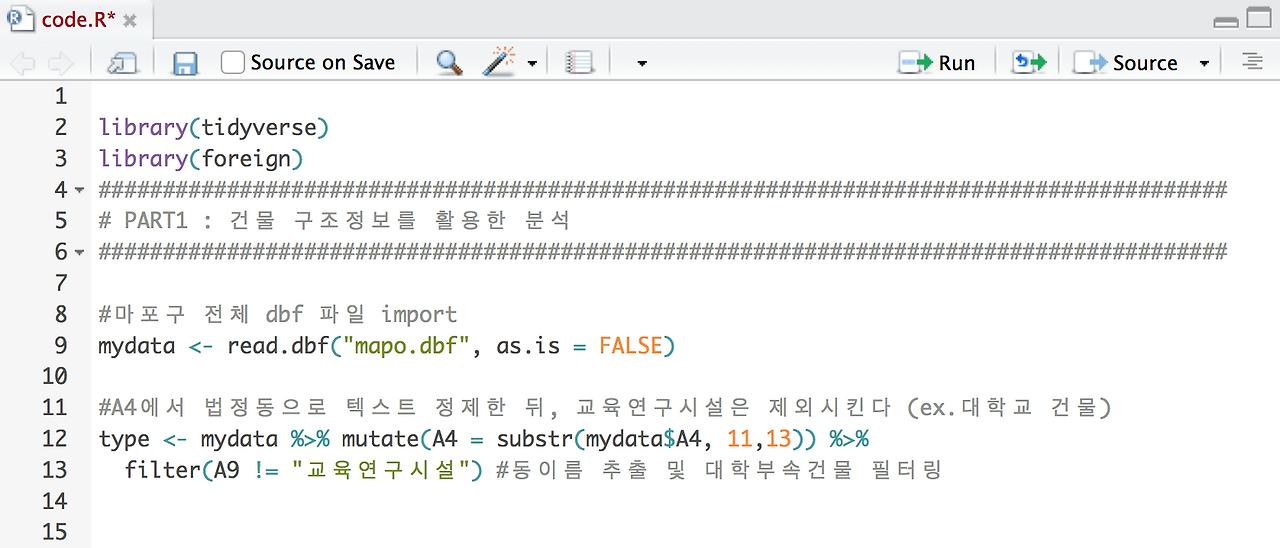Click on library(tidyverse) line

coord(214,128)
